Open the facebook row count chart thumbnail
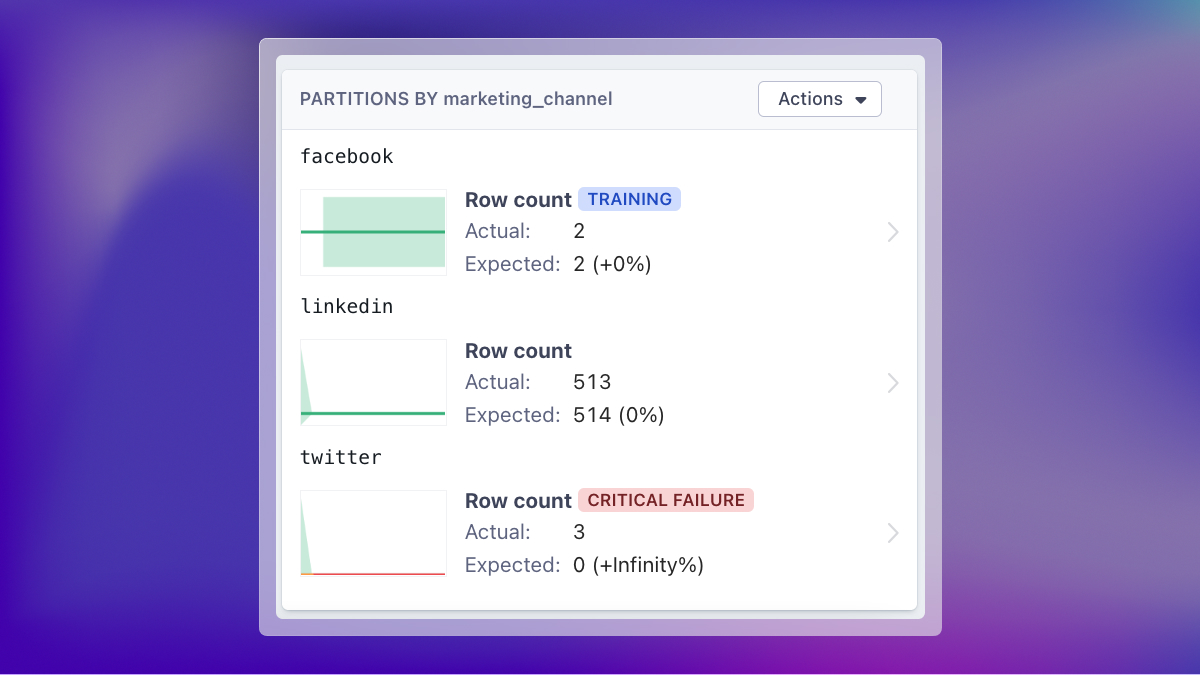1200x675 pixels. click(x=373, y=232)
